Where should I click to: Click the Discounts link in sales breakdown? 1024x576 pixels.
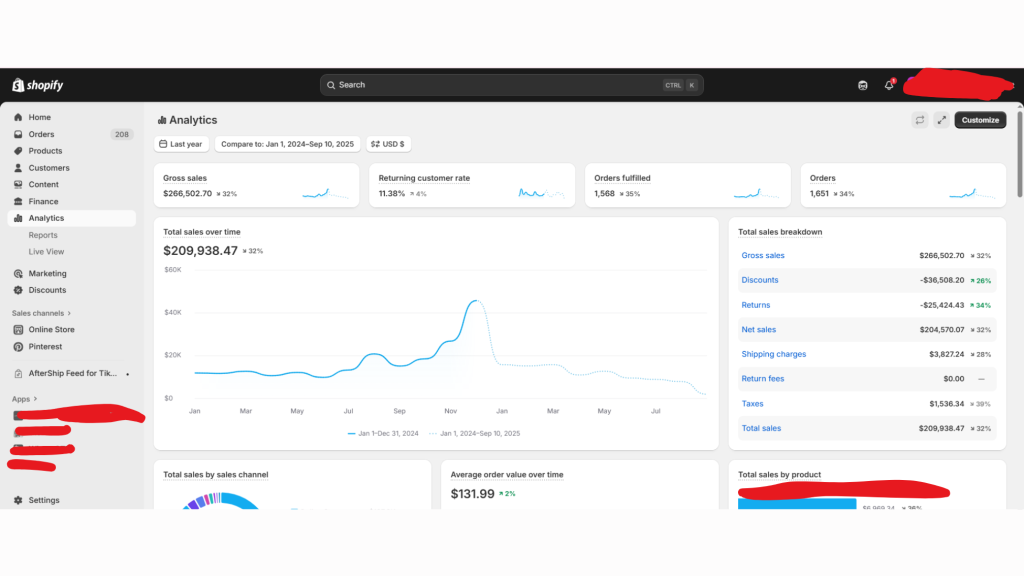click(x=759, y=280)
